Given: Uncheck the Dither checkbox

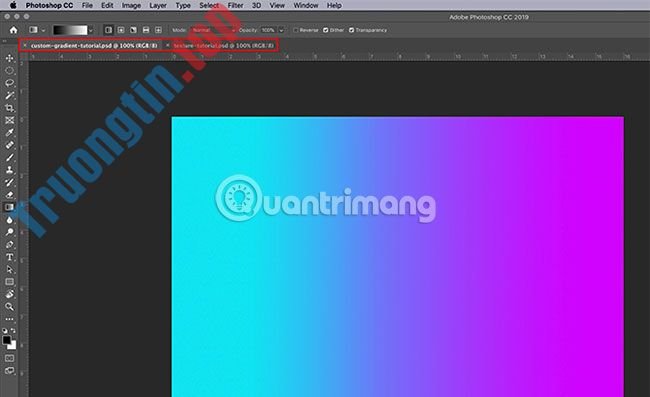Looking at the screenshot, I should click(x=326, y=30).
